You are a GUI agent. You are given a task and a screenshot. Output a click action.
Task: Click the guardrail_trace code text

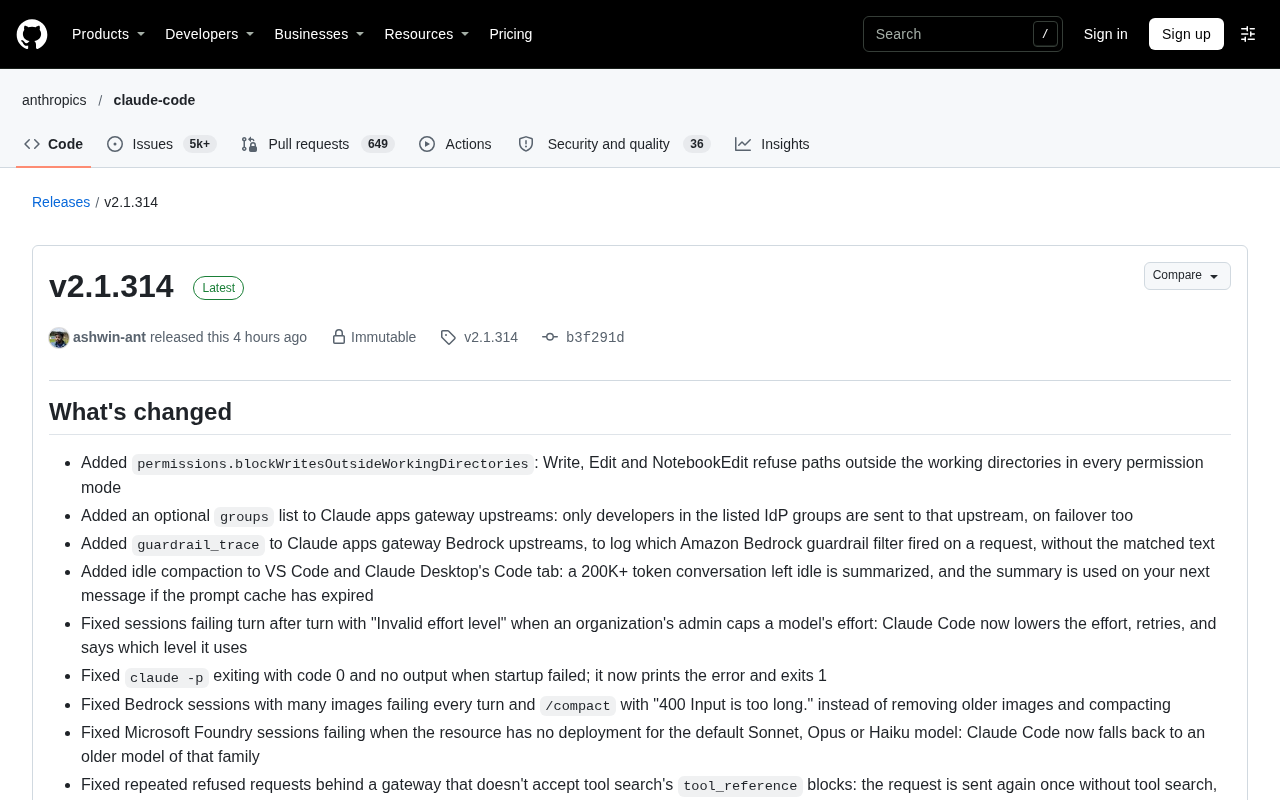coord(198,545)
